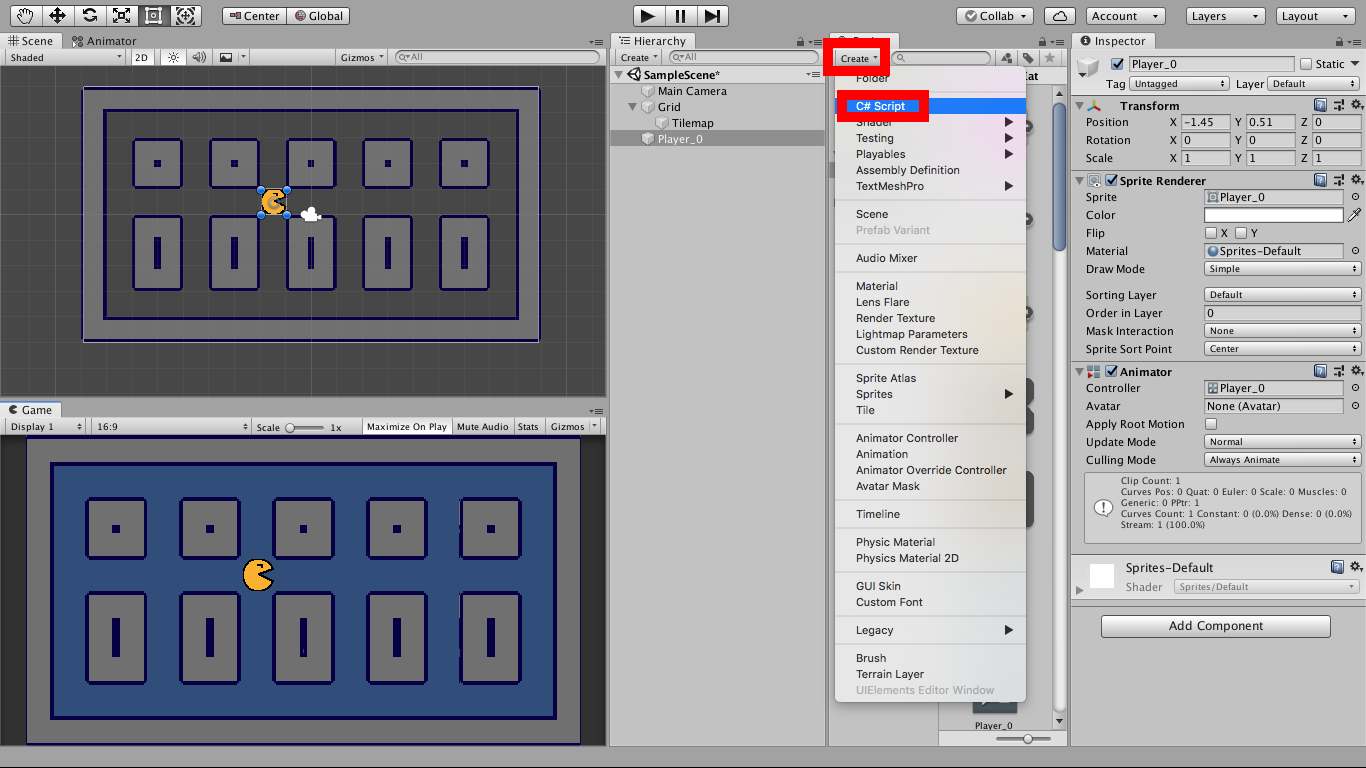Choose Animator Controller menu entry

coord(931,438)
